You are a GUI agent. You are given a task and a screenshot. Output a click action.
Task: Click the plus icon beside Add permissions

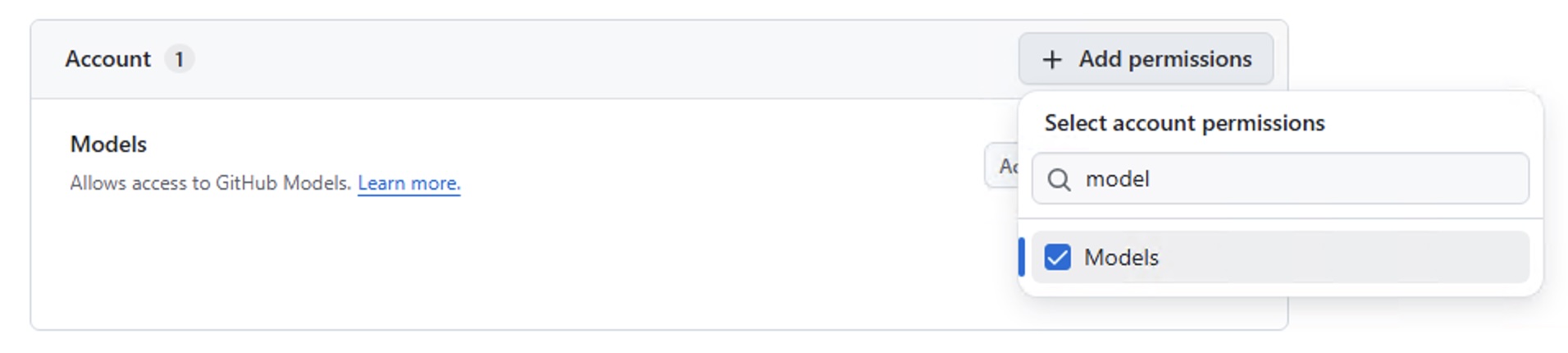click(1051, 60)
